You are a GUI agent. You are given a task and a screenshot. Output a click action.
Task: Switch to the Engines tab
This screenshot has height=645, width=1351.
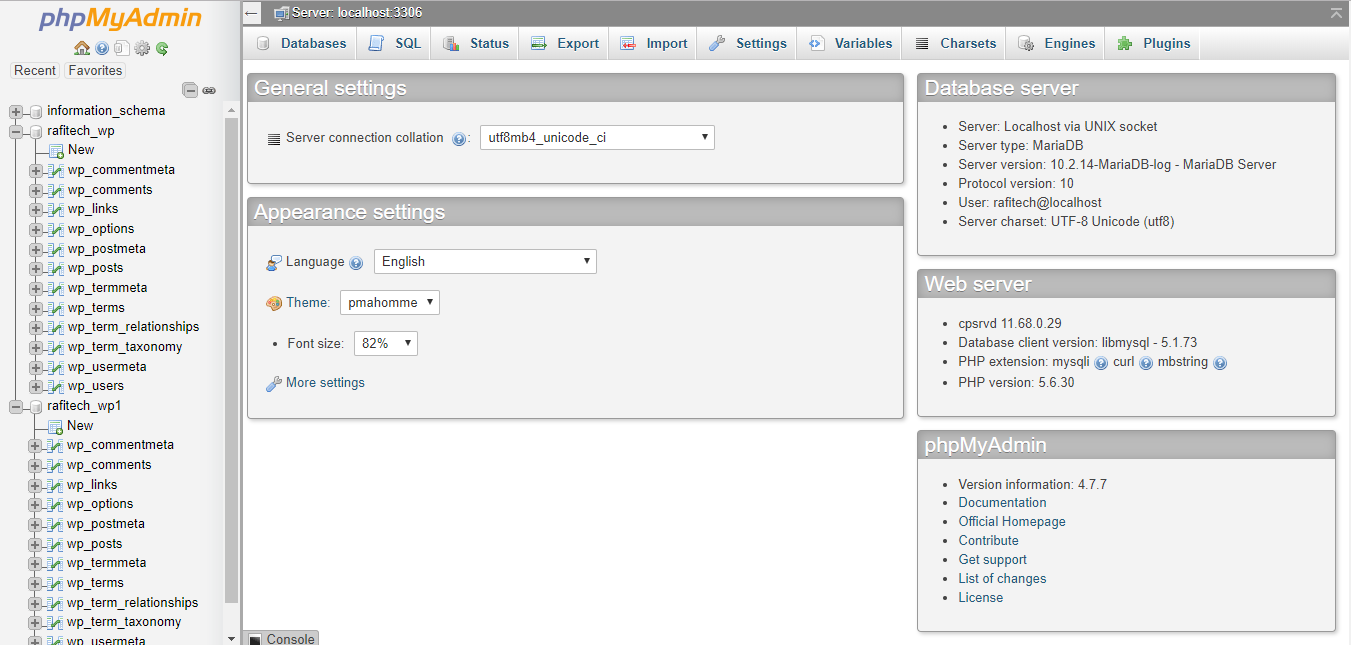tap(1056, 43)
